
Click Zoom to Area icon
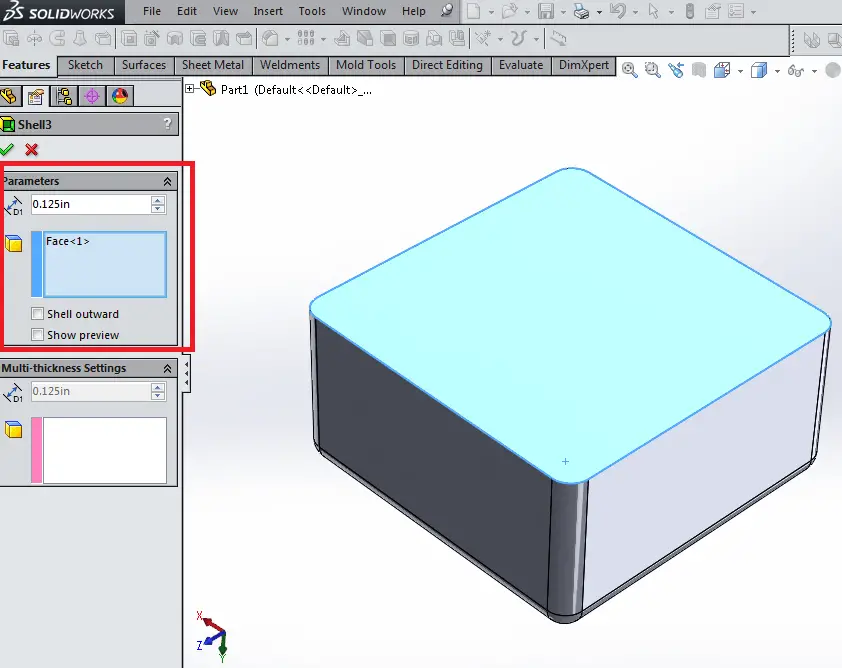[x=652, y=70]
